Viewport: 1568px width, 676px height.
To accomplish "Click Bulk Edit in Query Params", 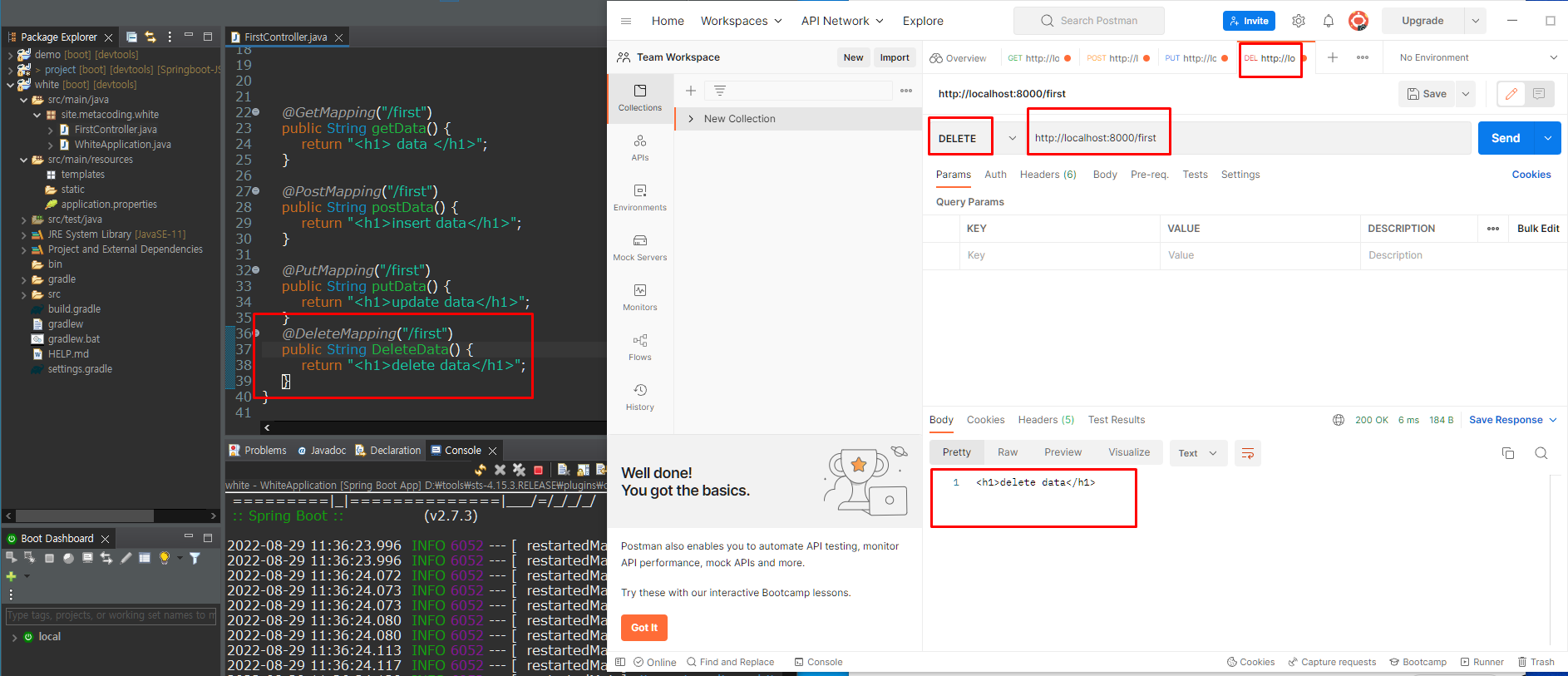I will [1538, 229].
